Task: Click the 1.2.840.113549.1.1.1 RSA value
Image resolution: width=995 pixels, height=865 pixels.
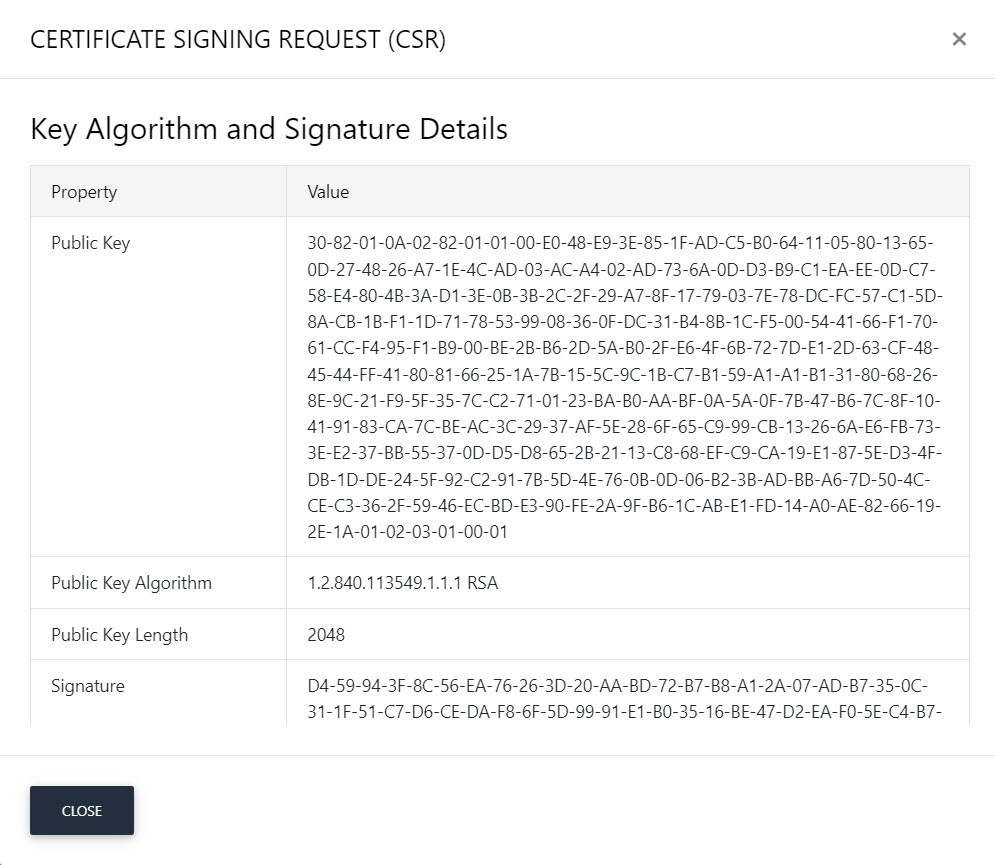Action: point(403,583)
